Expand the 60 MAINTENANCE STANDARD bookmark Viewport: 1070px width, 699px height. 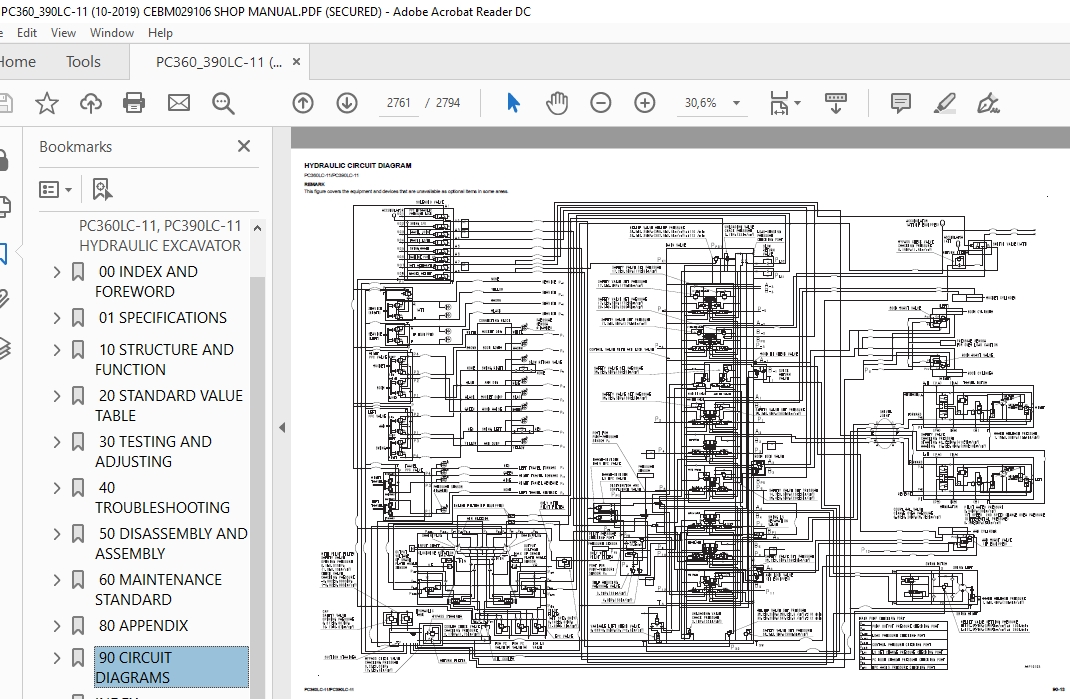(57, 580)
